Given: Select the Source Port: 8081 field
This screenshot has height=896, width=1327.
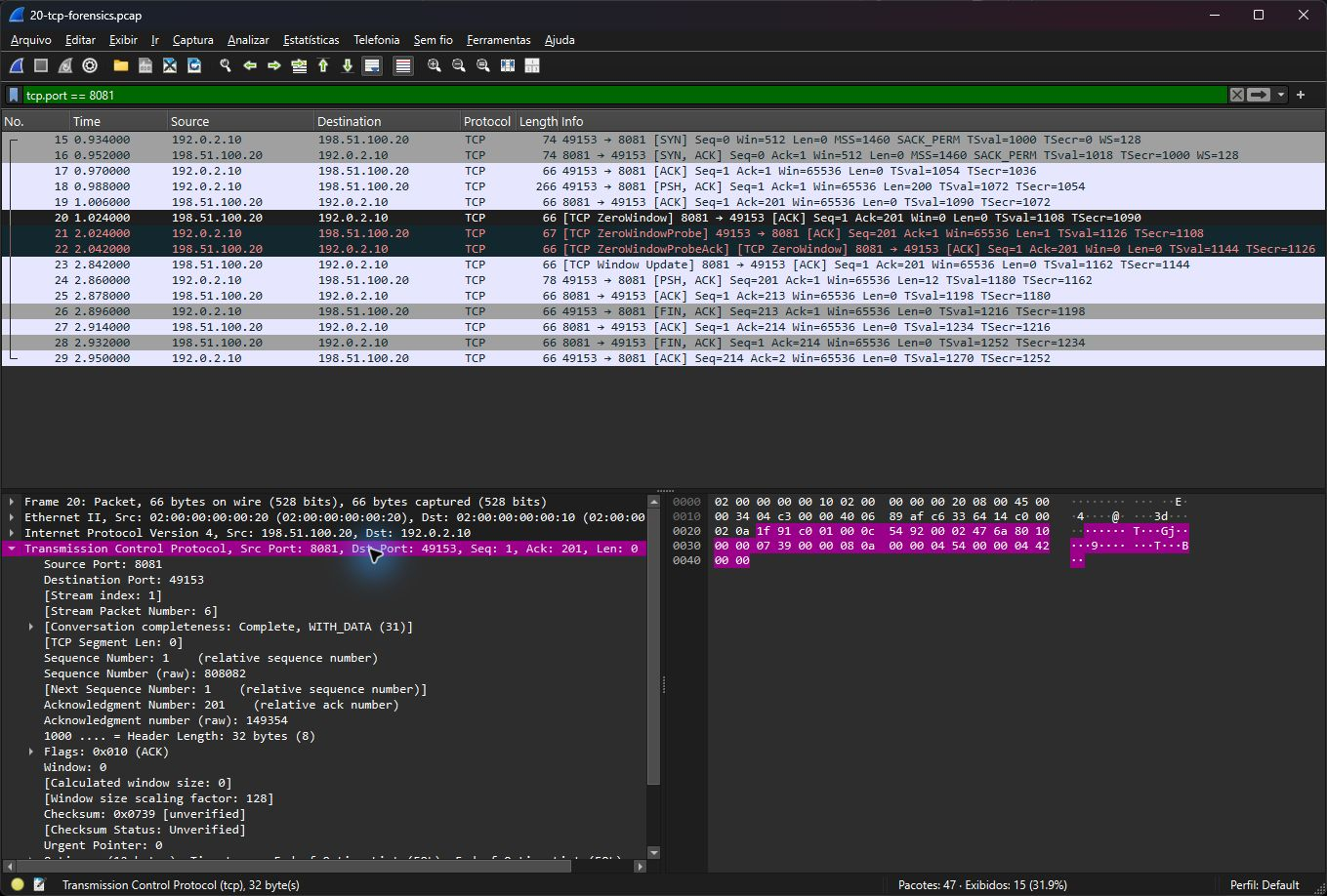Looking at the screenshot, I should pos(103,564).
